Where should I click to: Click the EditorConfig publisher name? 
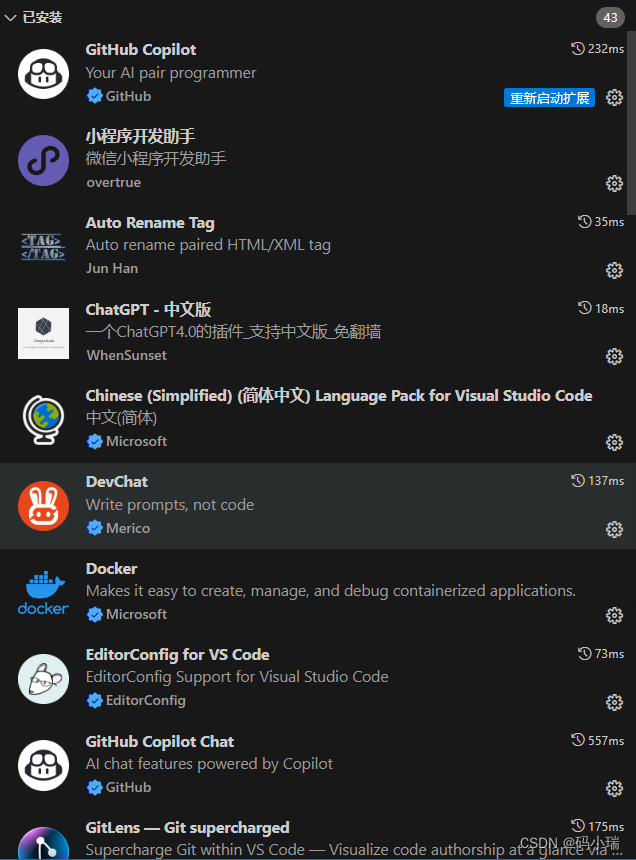click(146, 700)
